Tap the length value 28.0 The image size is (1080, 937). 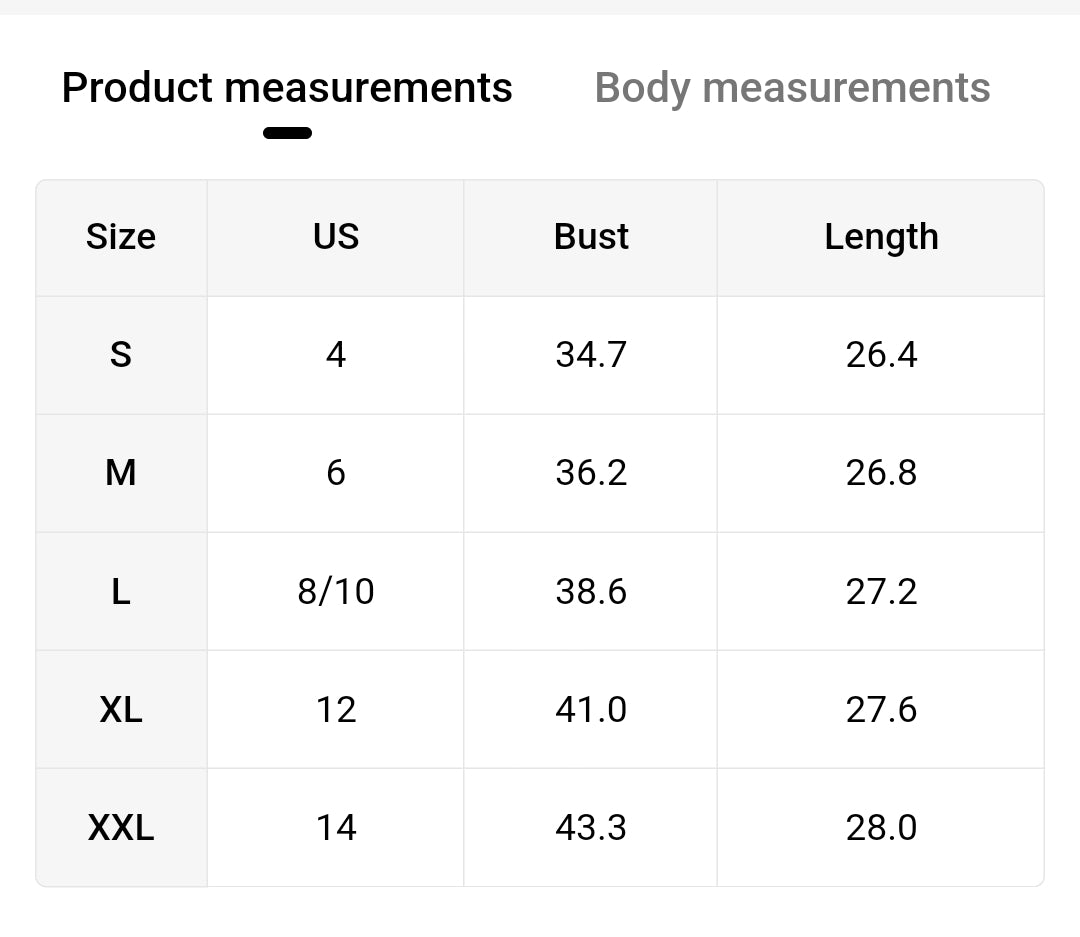881,827
